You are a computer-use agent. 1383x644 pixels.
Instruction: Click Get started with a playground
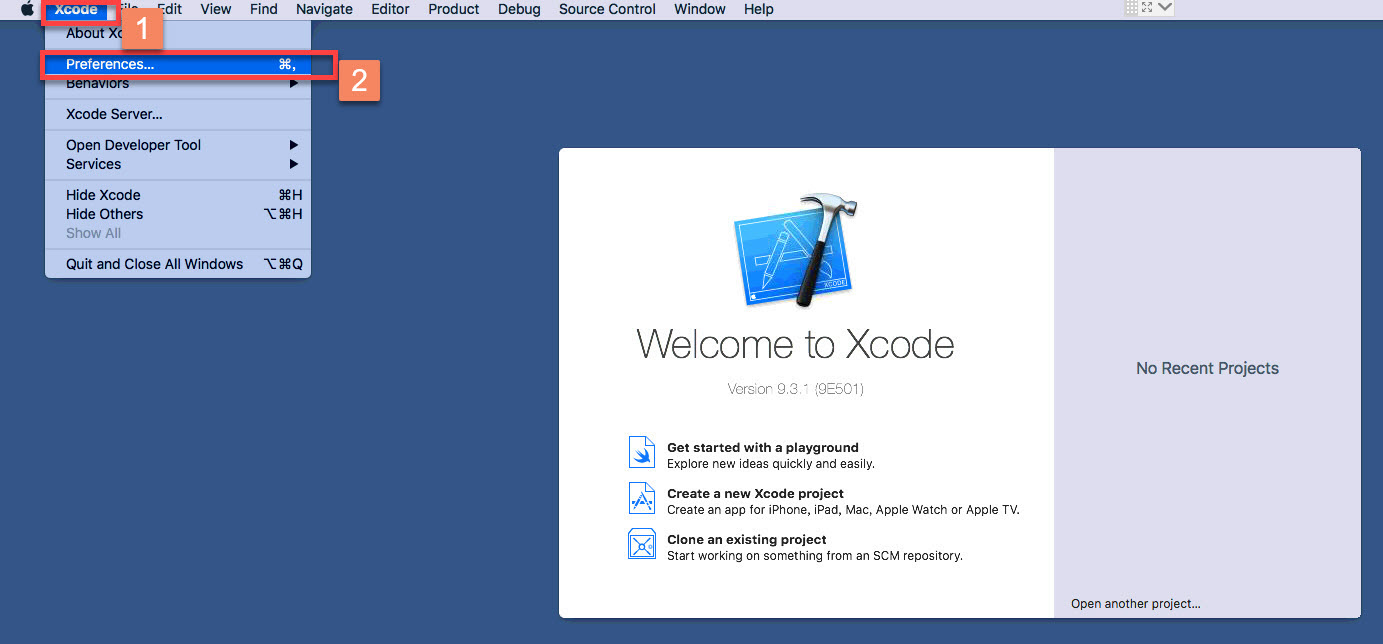tap(763, 447)
